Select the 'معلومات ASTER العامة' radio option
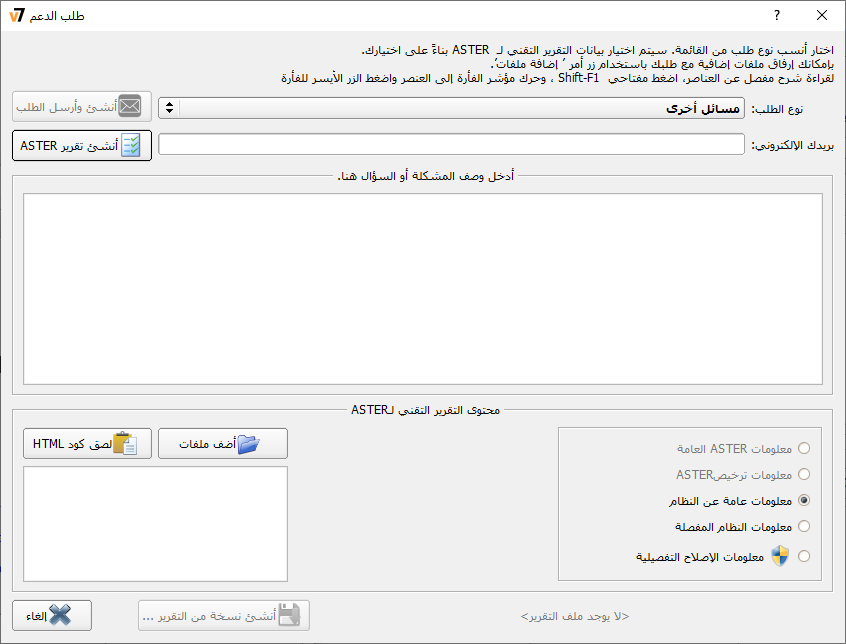Image resolution: width=846 pixels, height=644 pixels. click(804, 448)
